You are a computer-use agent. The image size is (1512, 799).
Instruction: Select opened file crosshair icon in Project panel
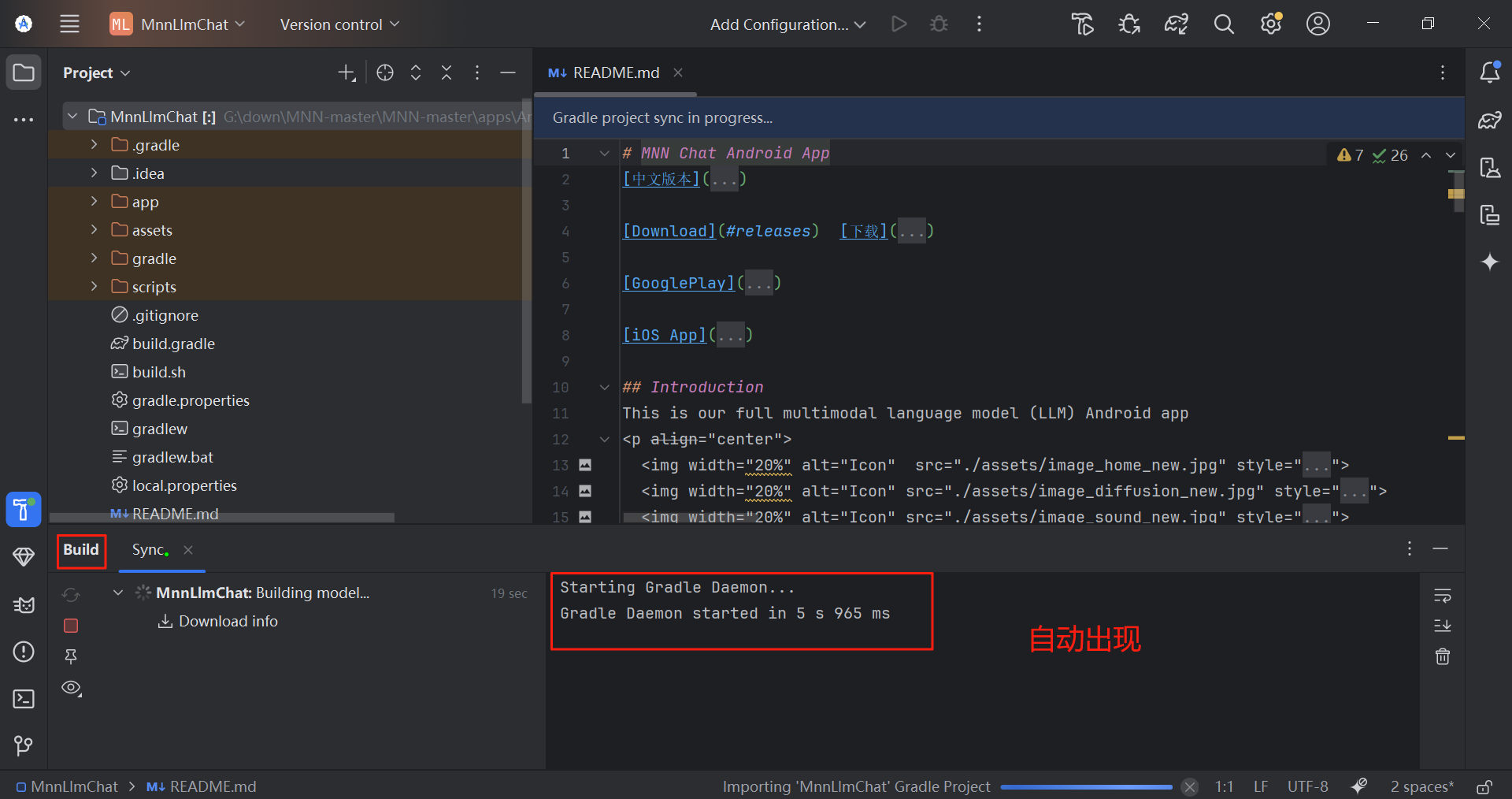pos(385,73)
